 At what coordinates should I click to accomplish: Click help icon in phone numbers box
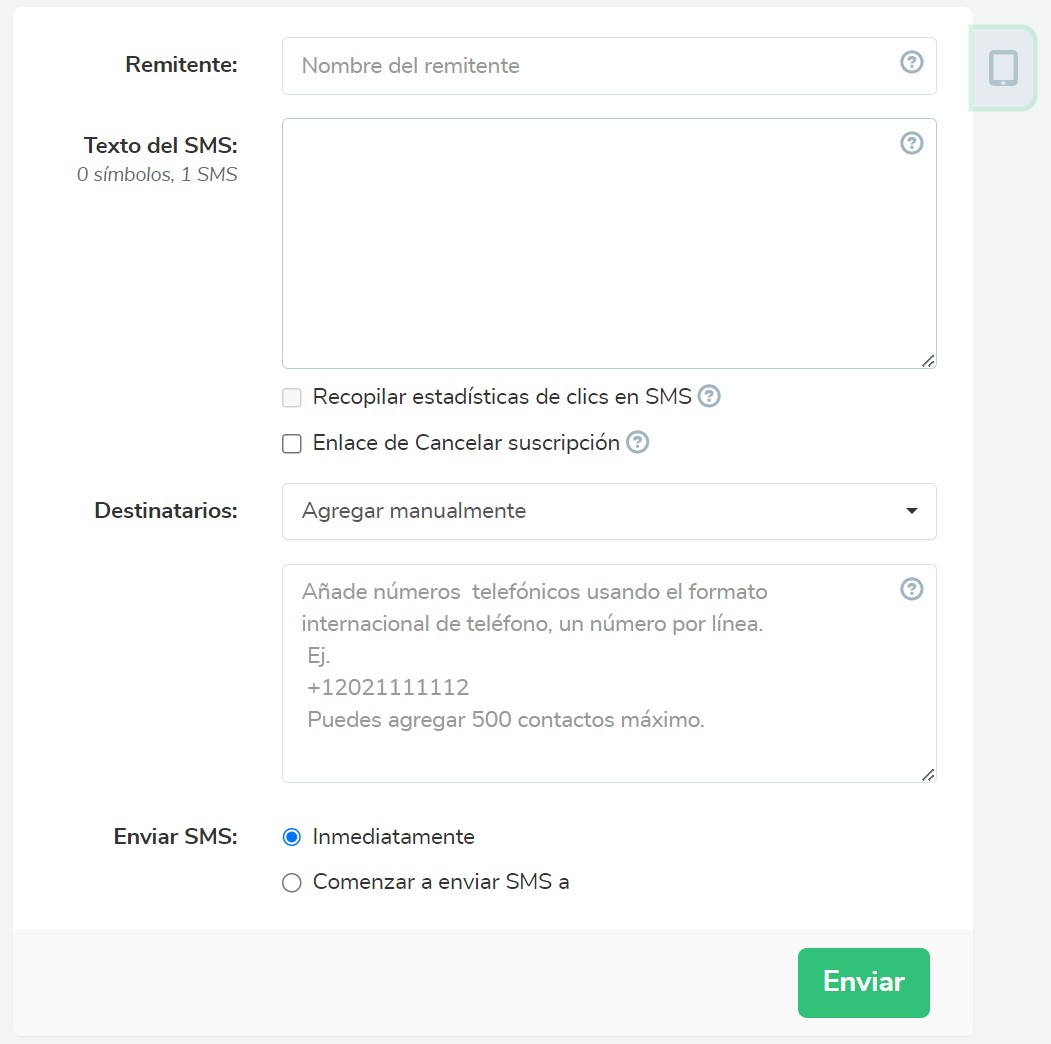(911, 589)
